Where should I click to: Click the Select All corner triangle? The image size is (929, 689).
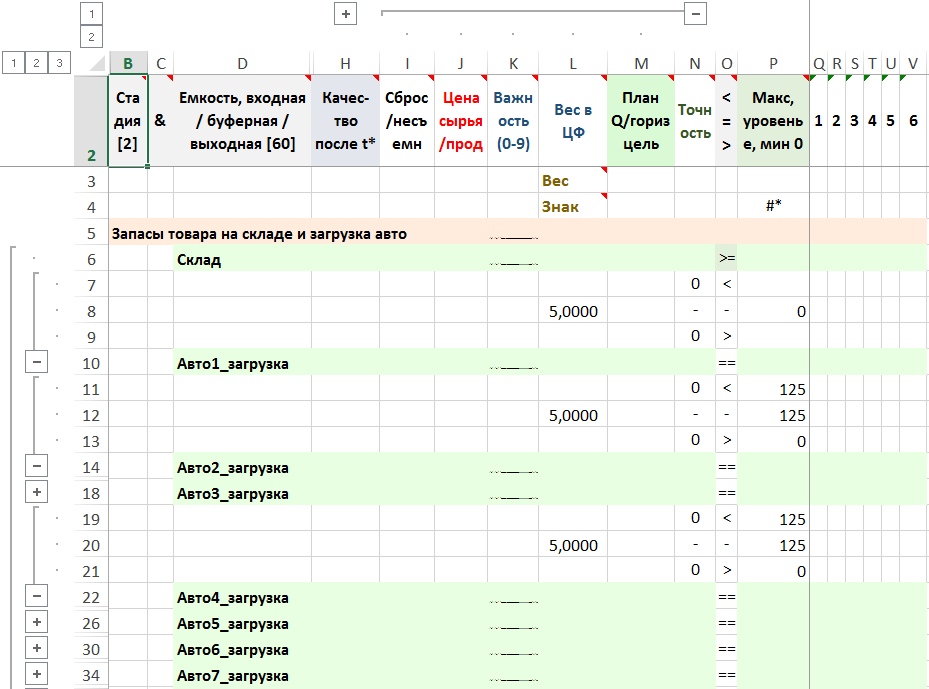pyautogui.click(x=94, y=64)
